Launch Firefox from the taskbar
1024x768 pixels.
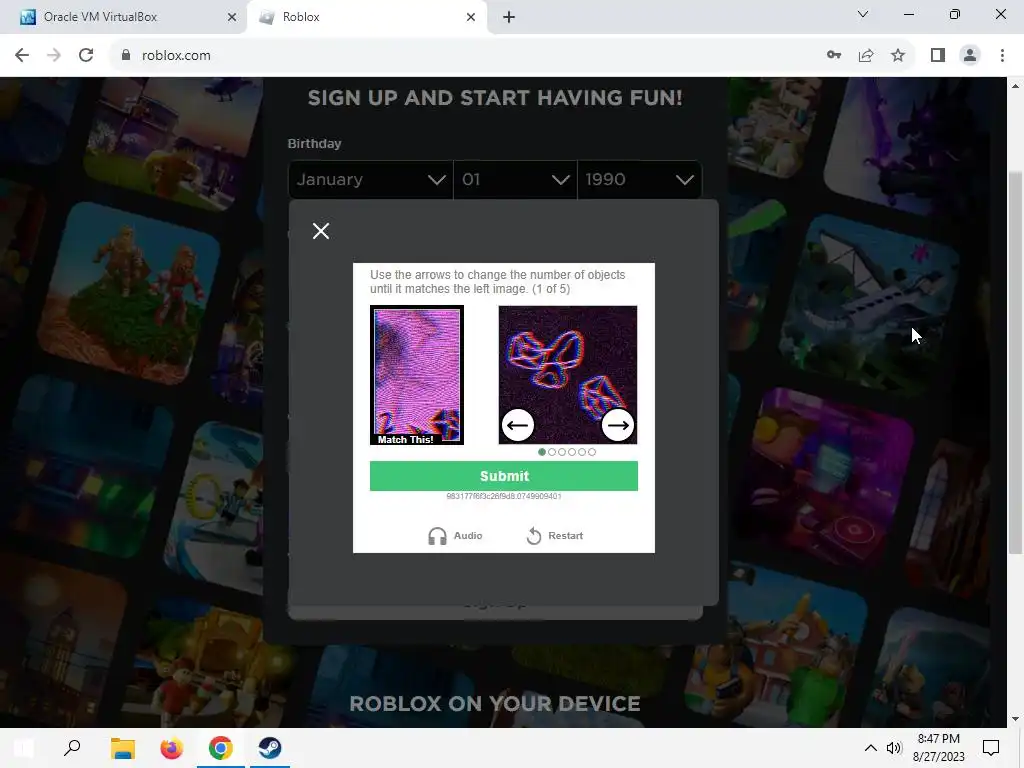click(x=171, y=748)
